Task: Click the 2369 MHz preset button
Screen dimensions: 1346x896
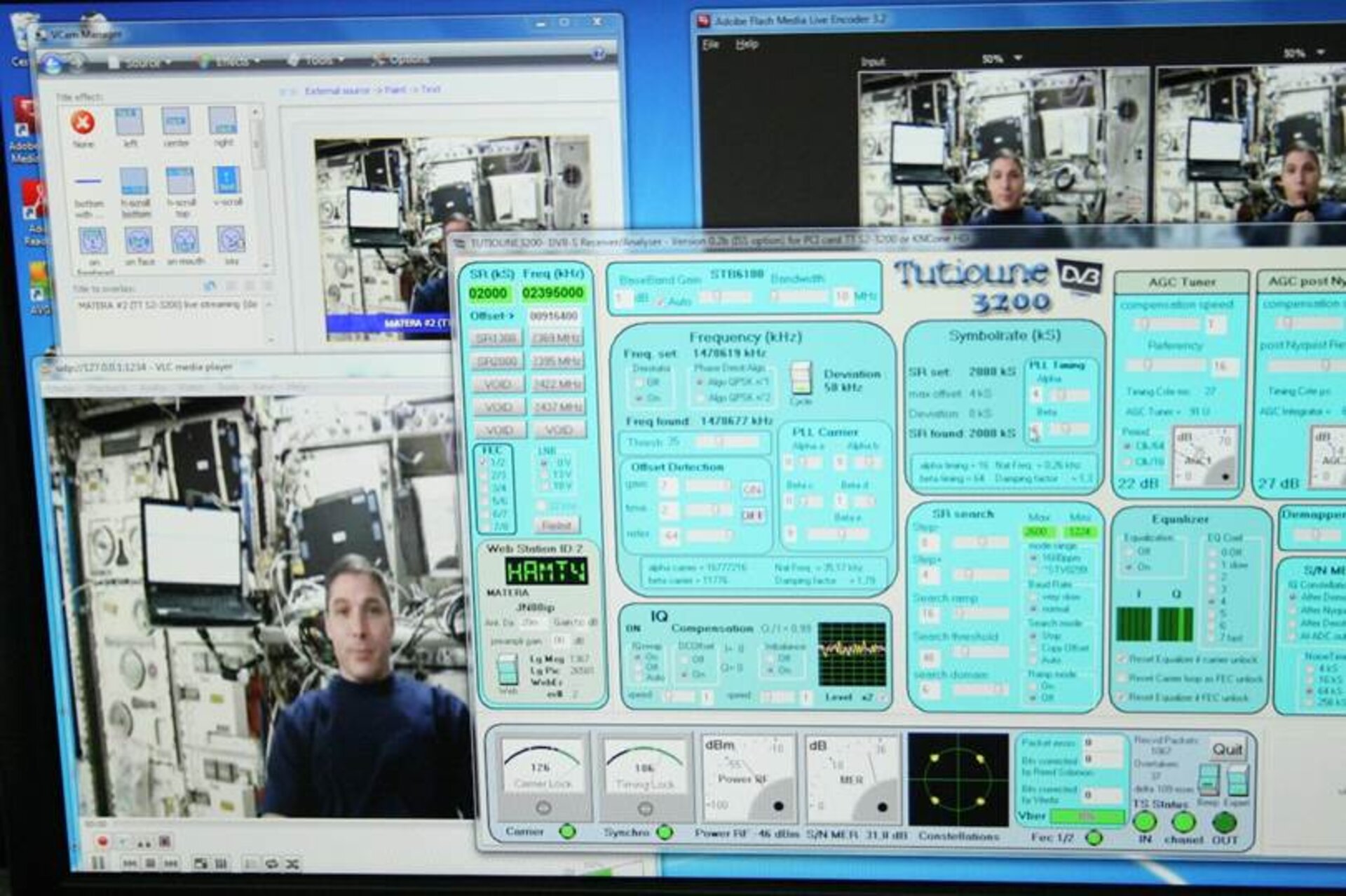Action: (x=557, y=338)
